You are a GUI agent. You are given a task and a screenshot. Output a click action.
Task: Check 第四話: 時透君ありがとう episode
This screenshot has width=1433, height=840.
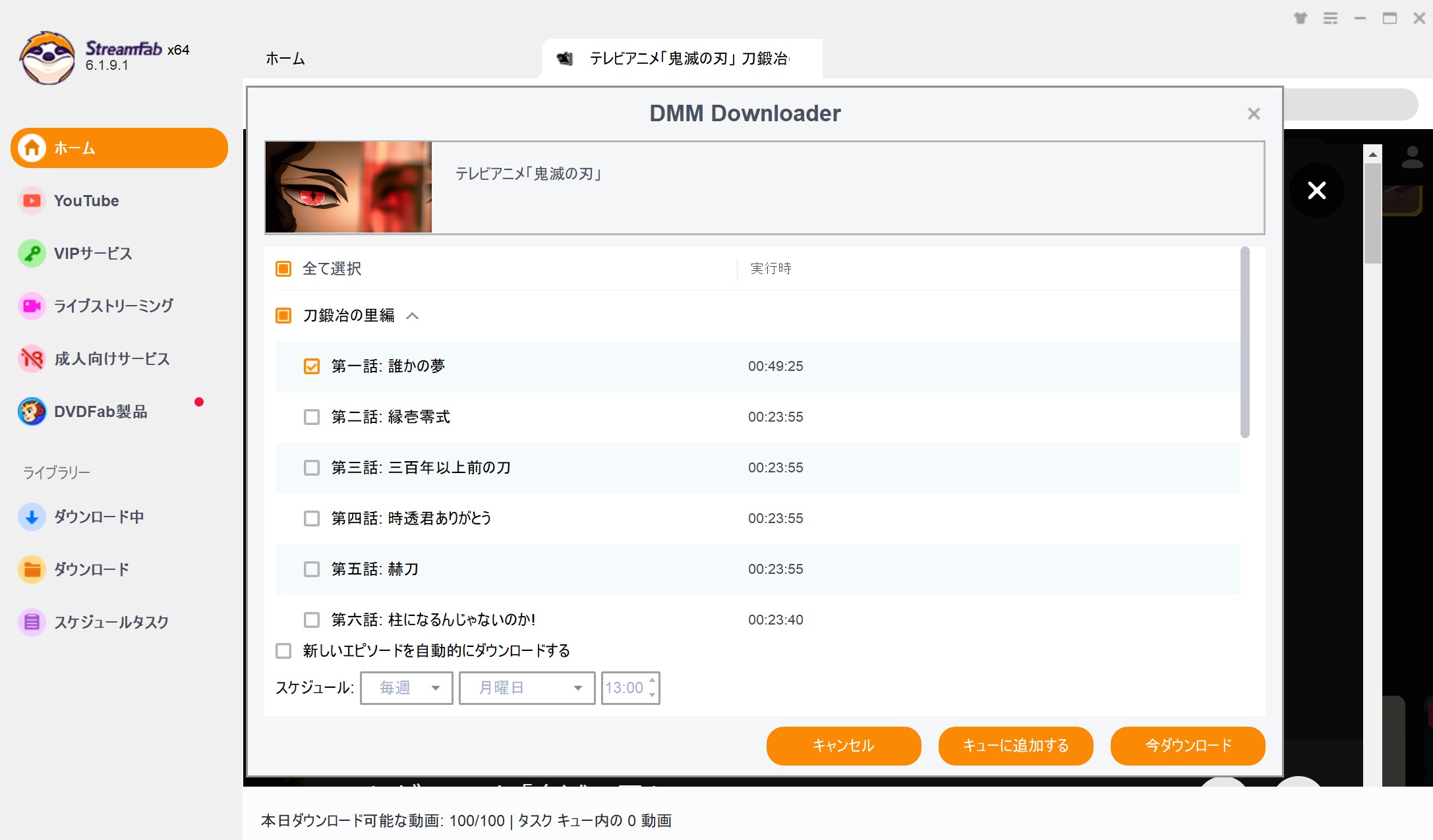[x=312, y=518]
